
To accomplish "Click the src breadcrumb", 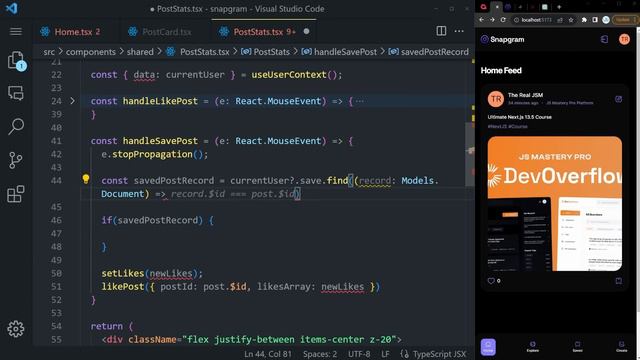I will pyautogui.click(x=49, y=52).
